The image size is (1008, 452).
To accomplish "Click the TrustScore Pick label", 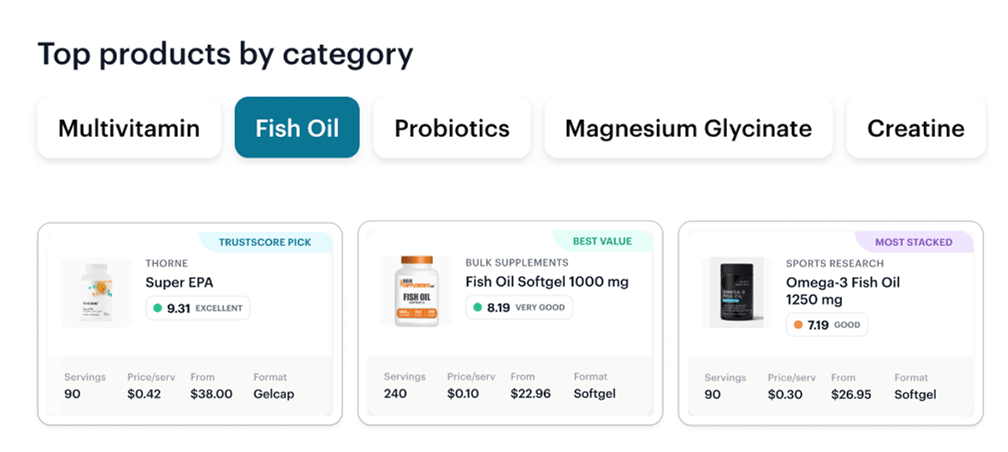I will [x=265, y=242].
